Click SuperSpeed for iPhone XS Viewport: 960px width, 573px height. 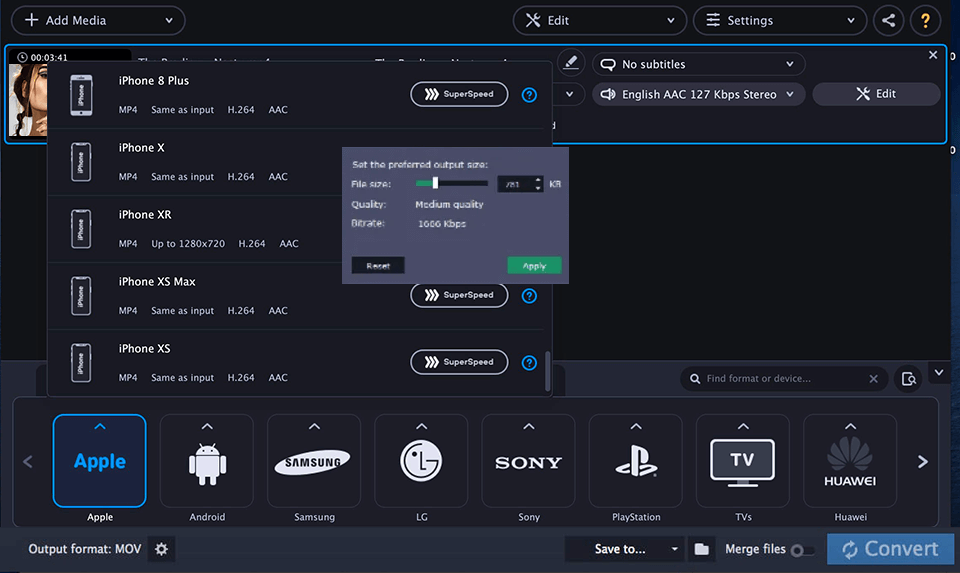(x=459, y=362)
